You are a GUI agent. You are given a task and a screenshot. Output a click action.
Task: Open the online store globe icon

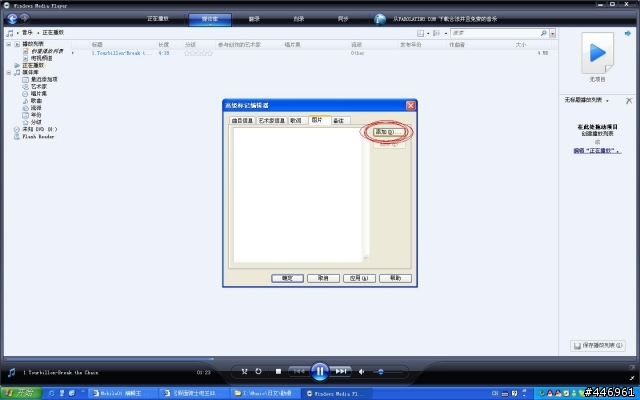(380, 19)
